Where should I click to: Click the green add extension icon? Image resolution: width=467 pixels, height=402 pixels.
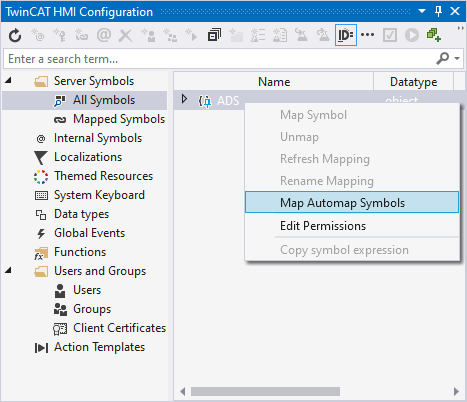tap(434, 35)
